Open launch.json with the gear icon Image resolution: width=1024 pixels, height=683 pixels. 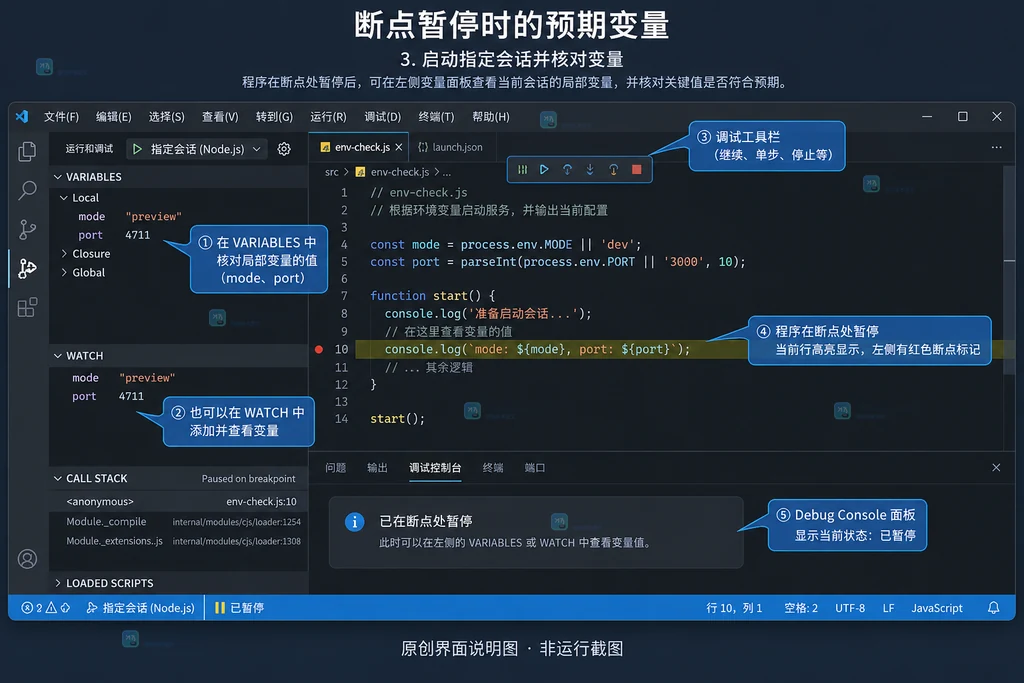click(x=283, y=149)
